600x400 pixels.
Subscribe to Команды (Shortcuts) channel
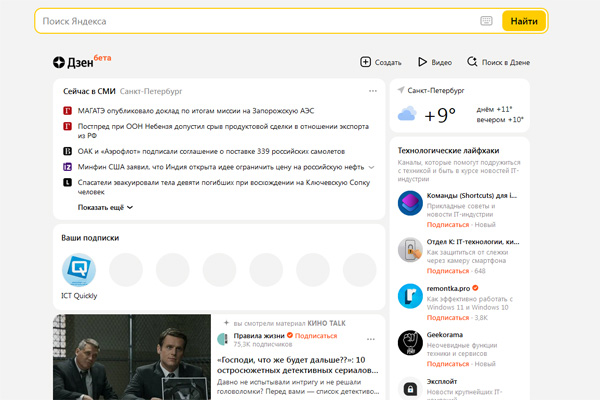448,225
